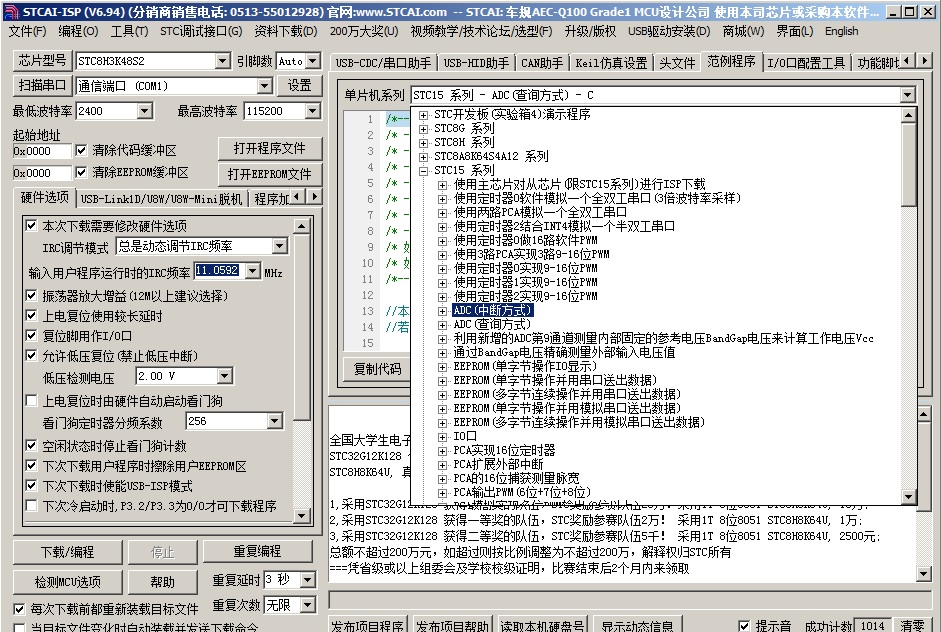Switch to USB-CDC/串口助手 tab
This screenshot has height=632, width=941.
(383, 63)
